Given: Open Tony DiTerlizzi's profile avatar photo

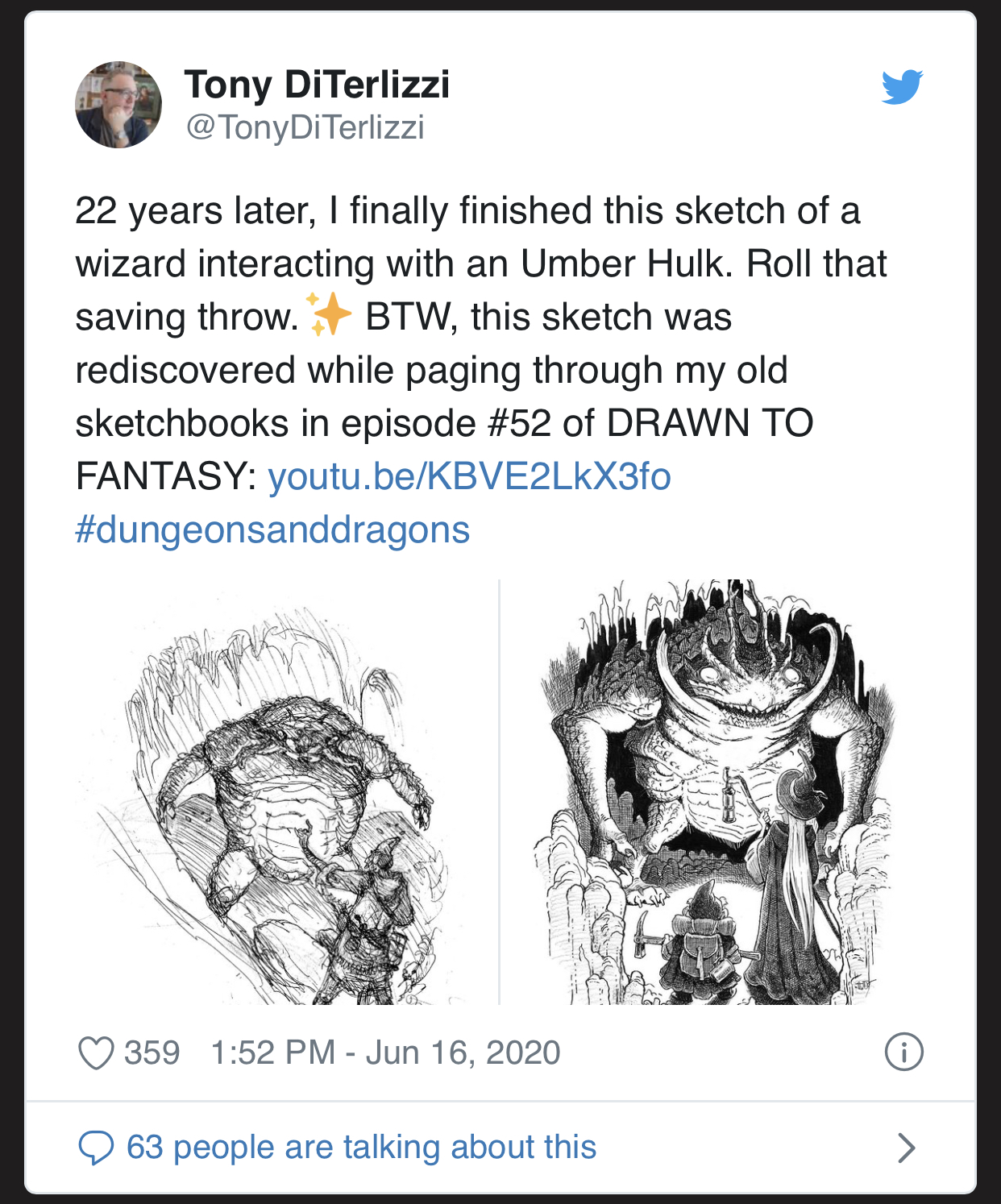Looking at the screenshot, I should (x=118, y=105).
